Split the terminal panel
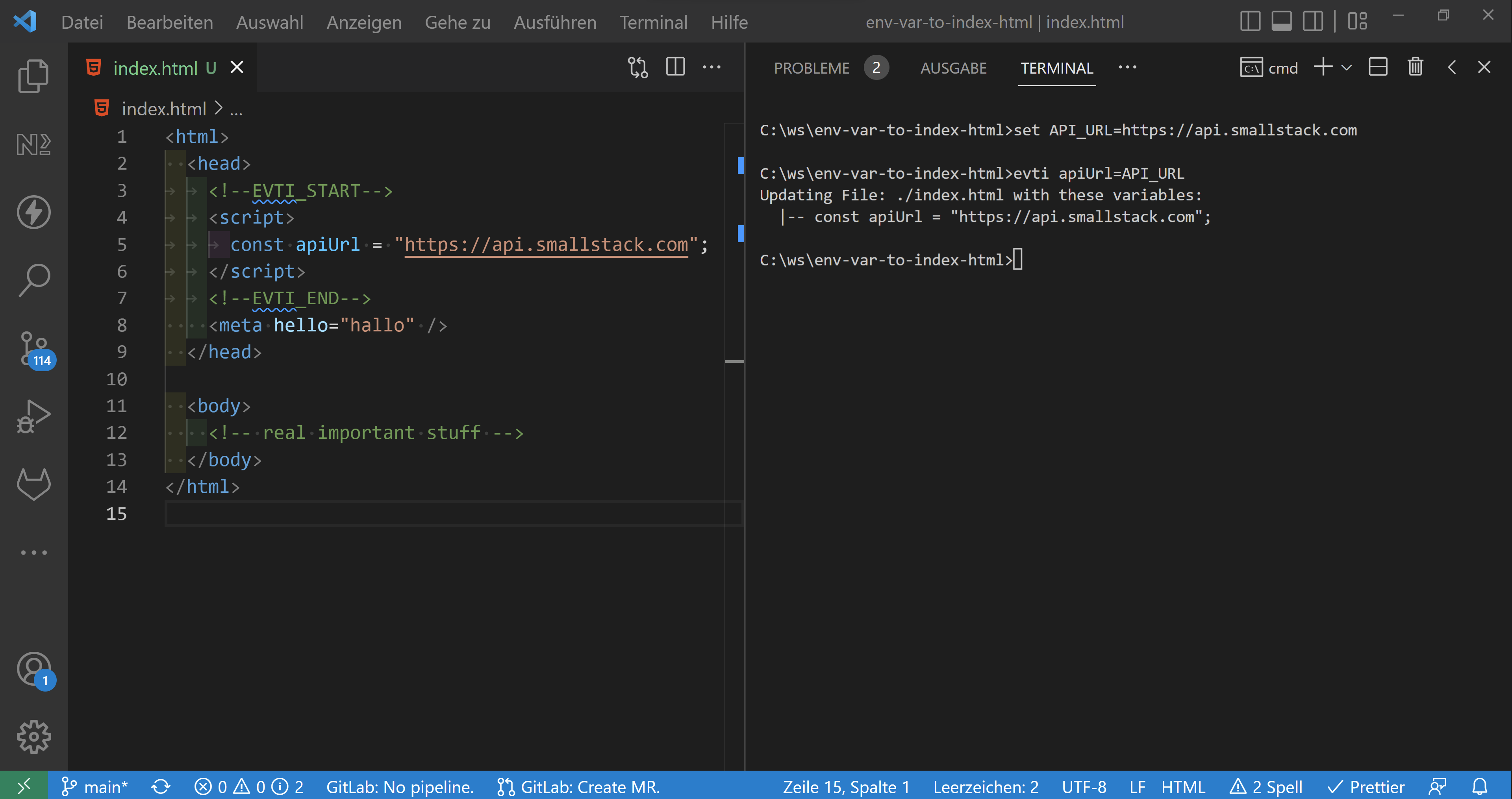1512x799 pixels. tap(1378, 67)
